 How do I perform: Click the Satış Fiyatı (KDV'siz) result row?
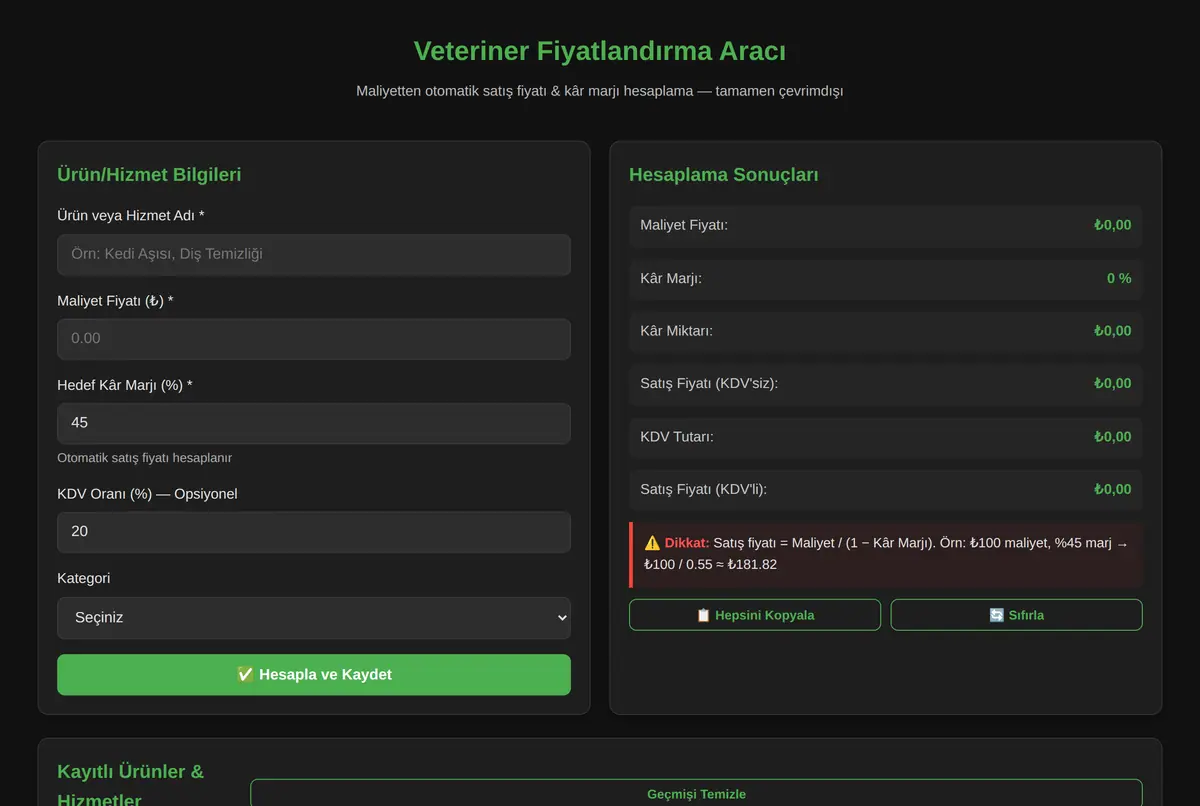point(886,384)
